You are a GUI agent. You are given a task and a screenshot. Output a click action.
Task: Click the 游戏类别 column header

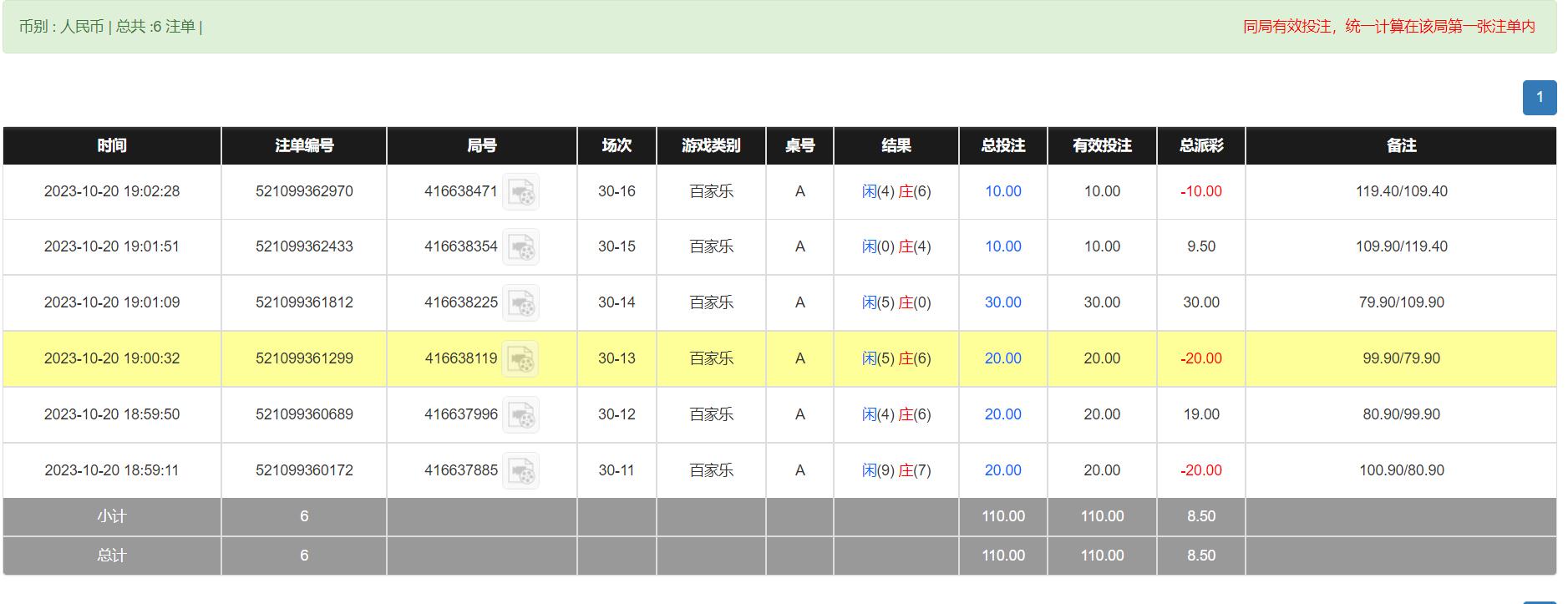tap(711, 145)
